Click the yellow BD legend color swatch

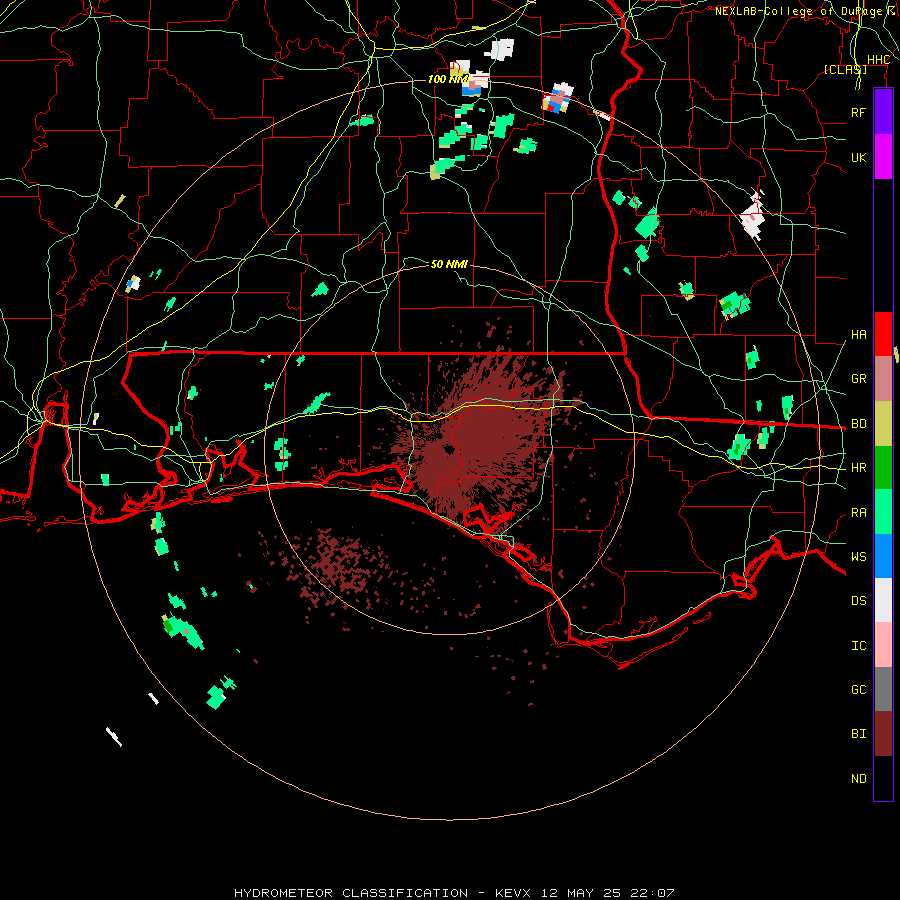pos(883,423)
